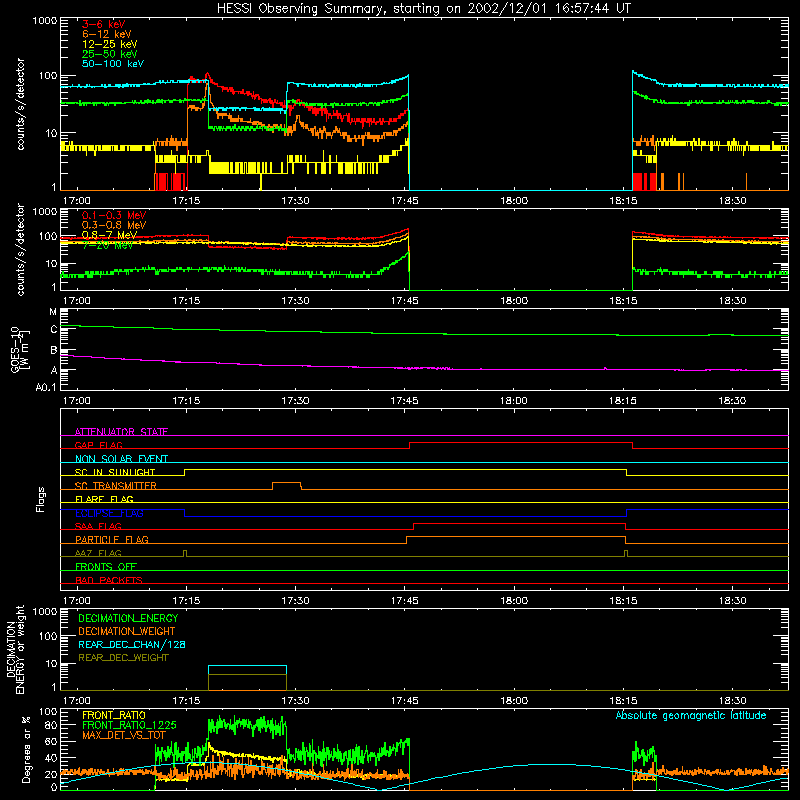Click counts/s/detector label of the keV panel

tap(20, 104)
